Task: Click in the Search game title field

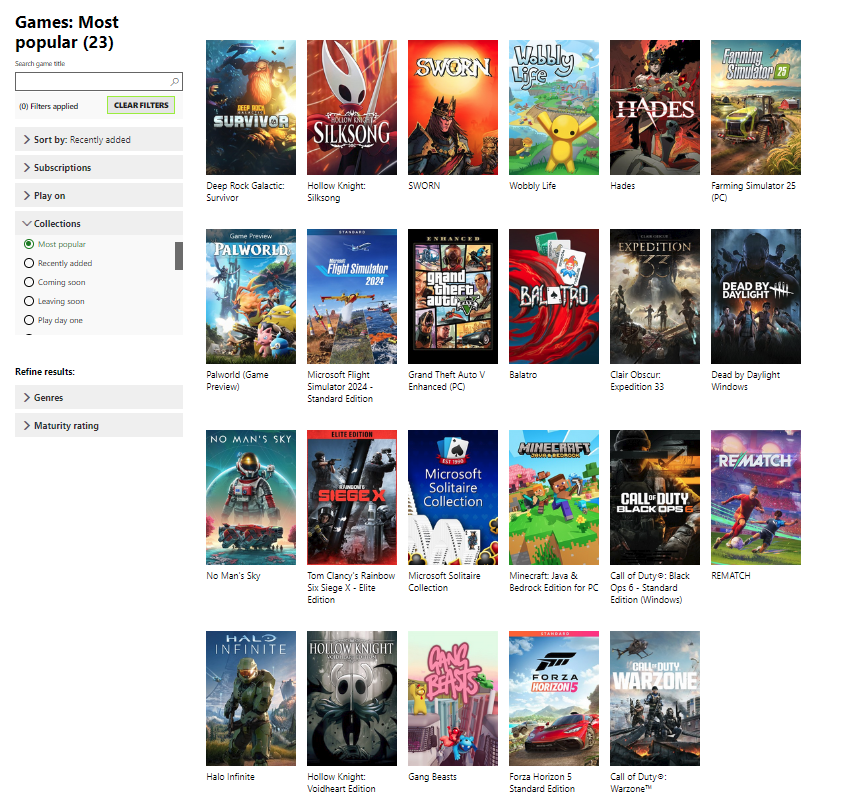Action: (99, 81)
